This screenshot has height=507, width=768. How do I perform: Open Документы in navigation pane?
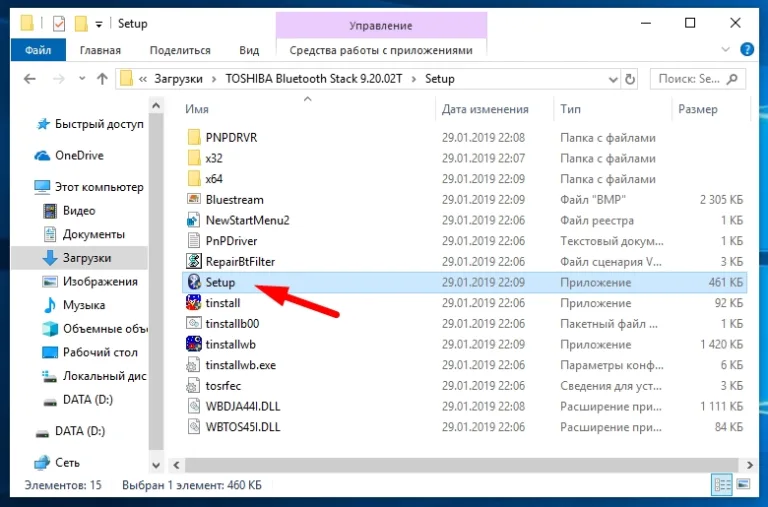pyautogui.click(x=84, y=234)
